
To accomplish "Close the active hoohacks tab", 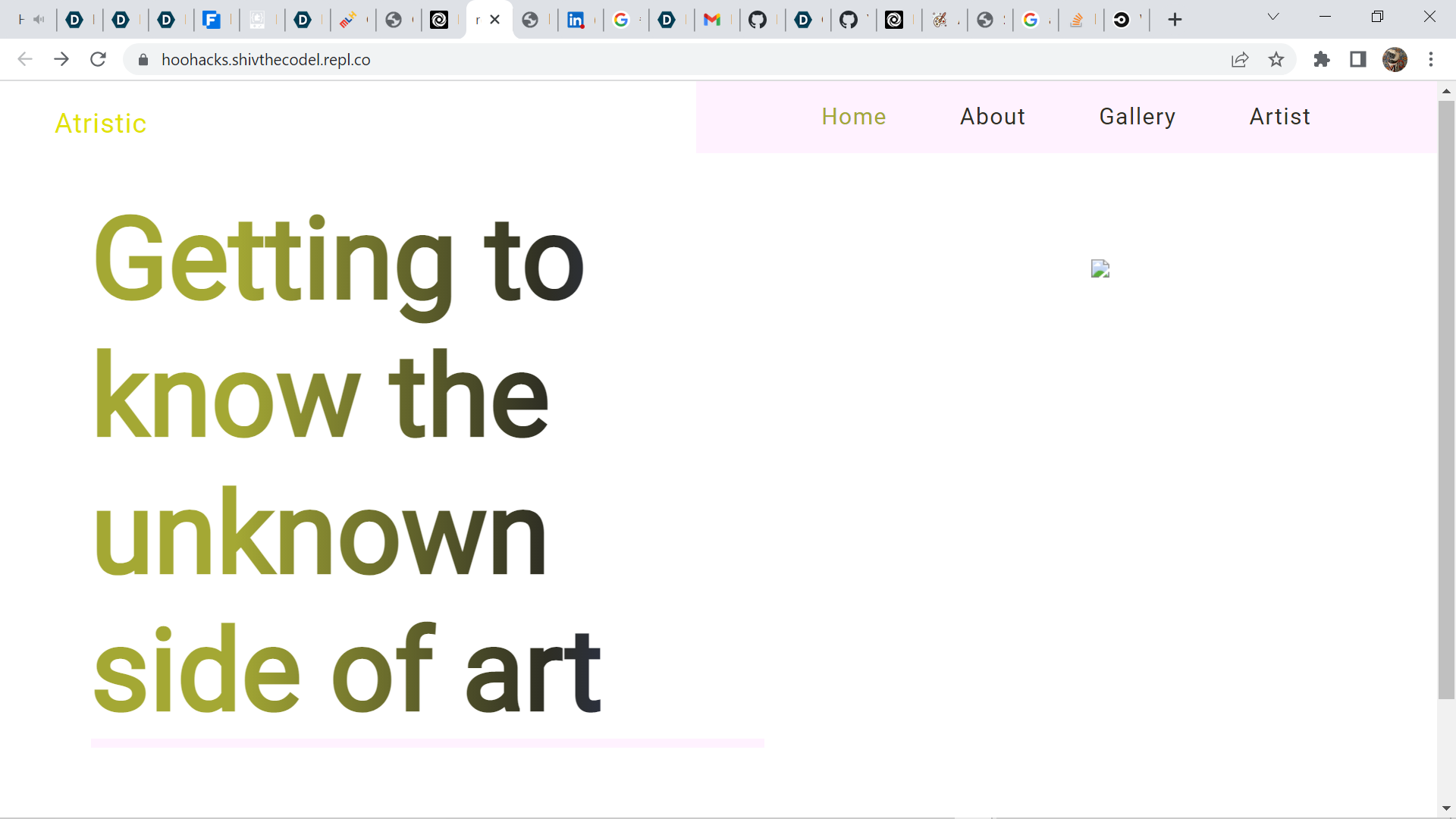I will point(495,20).
